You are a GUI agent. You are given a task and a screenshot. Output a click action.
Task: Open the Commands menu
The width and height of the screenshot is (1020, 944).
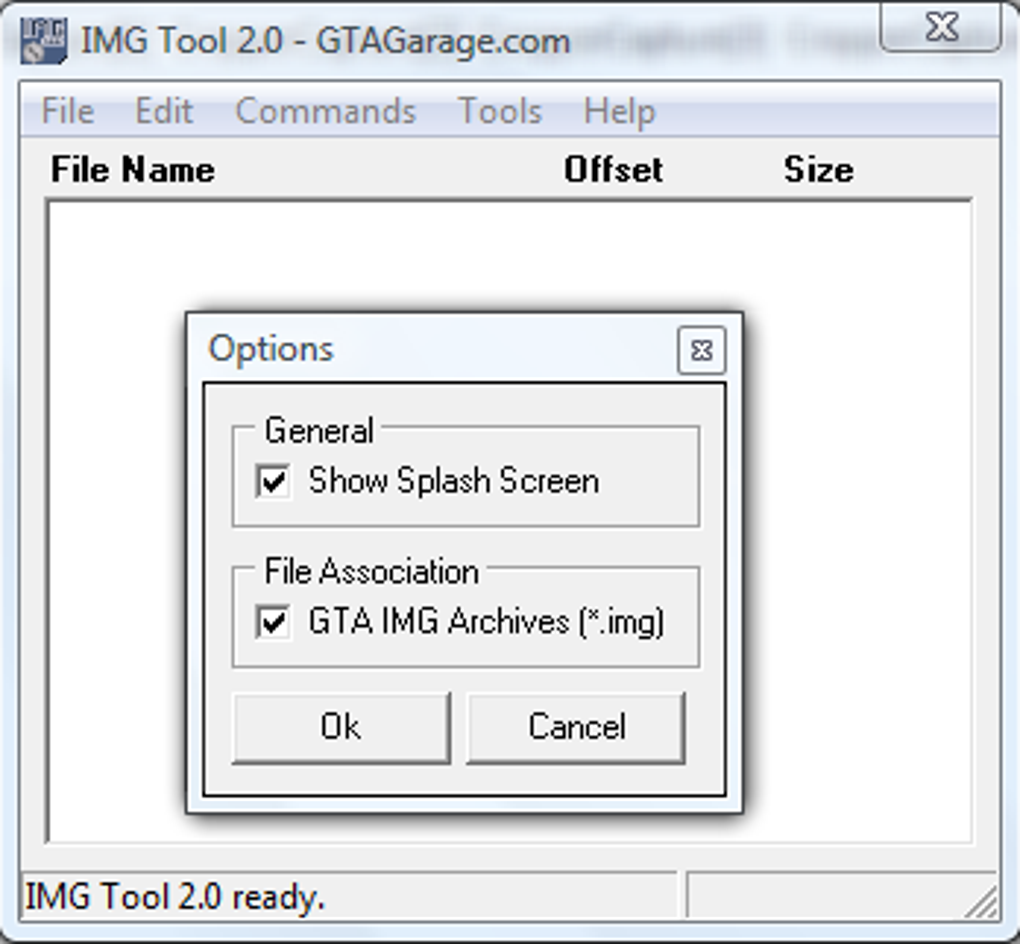pyautogui.click(x=325, y=111)
